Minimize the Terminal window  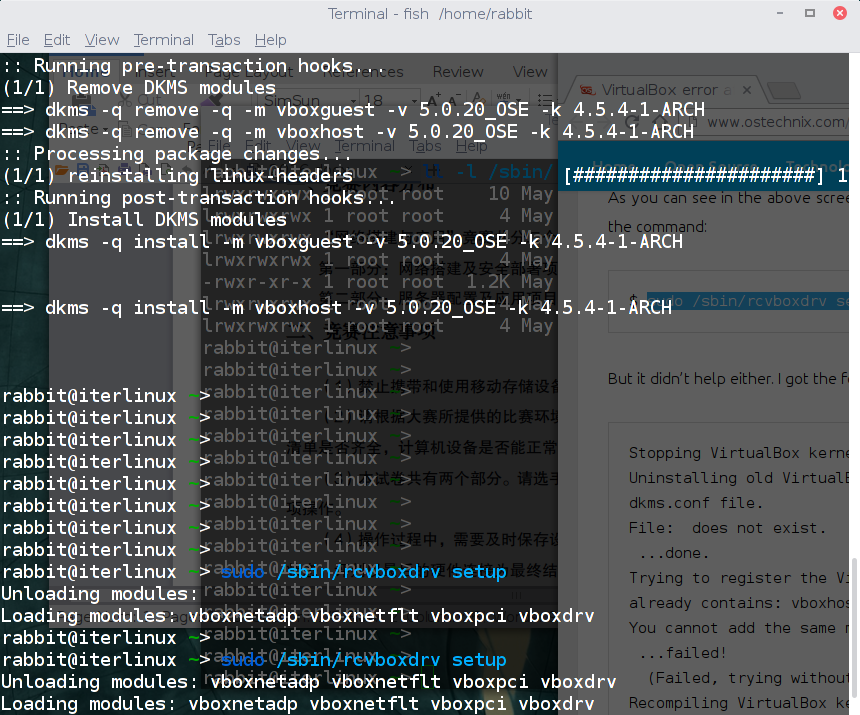(x=780, y=13)
